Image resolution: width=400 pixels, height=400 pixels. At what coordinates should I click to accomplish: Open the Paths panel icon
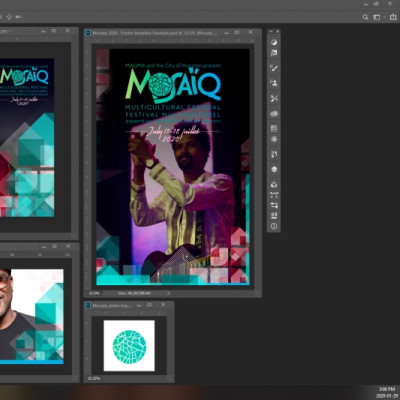[274, 195]
